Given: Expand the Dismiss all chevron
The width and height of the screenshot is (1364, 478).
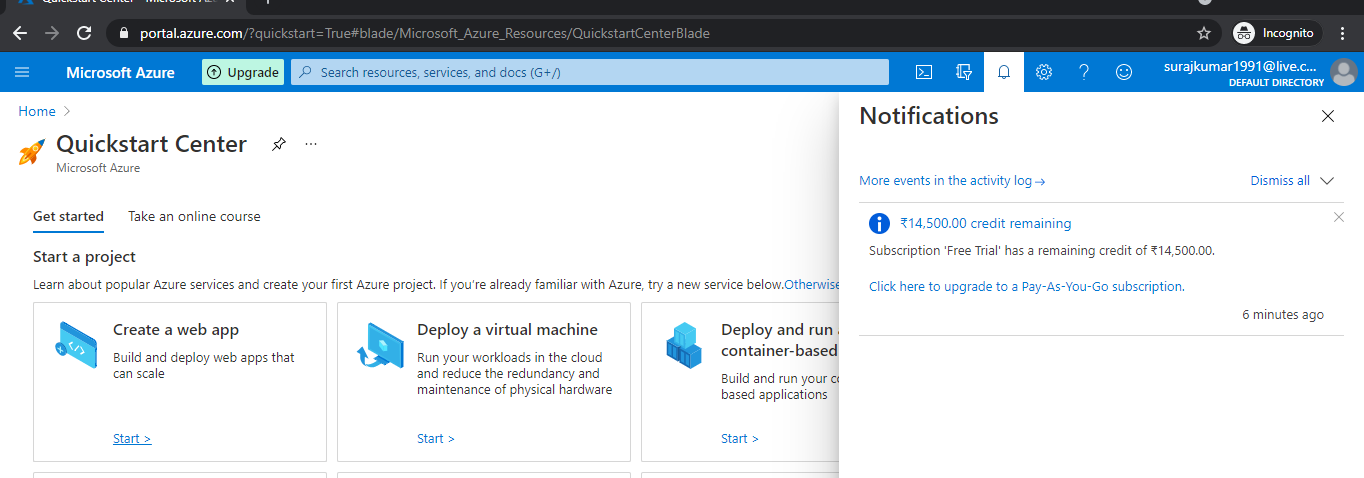Looking at the screenshot, I should pos(1327,181).
